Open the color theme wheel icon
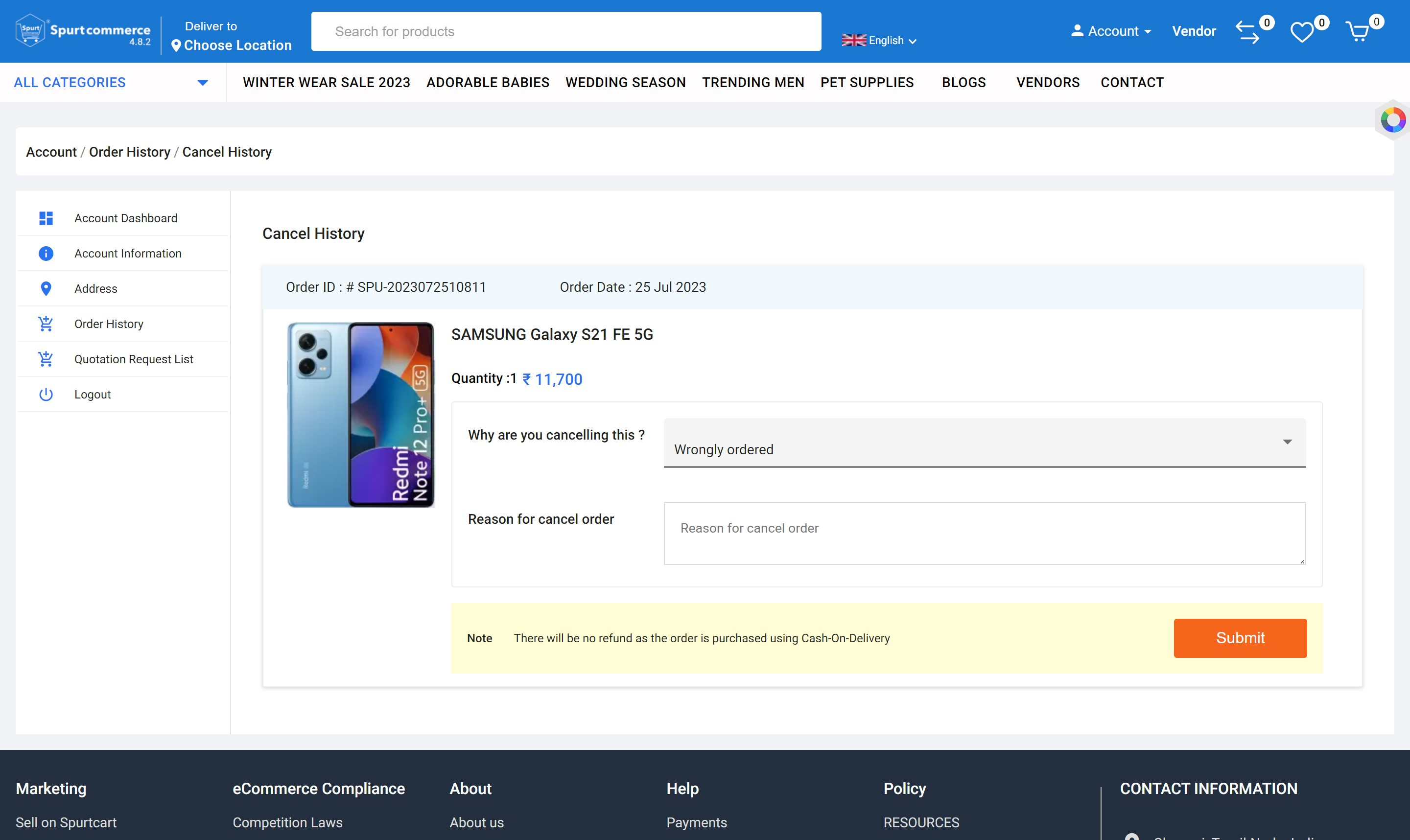The height and width of the screenshot is (840, 1410). [1393, 120]
